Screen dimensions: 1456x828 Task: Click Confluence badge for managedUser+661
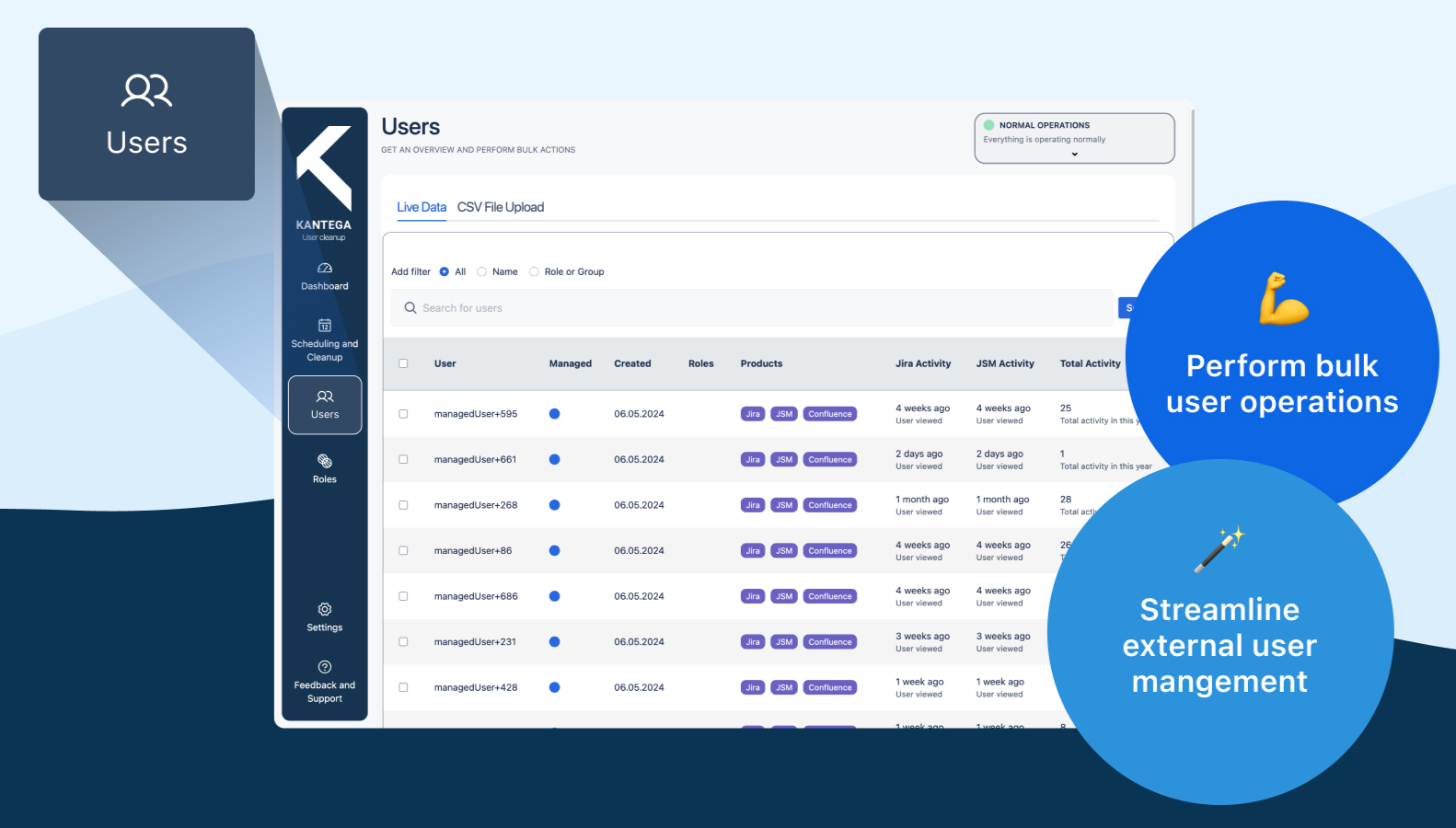[x=830, y=460]
